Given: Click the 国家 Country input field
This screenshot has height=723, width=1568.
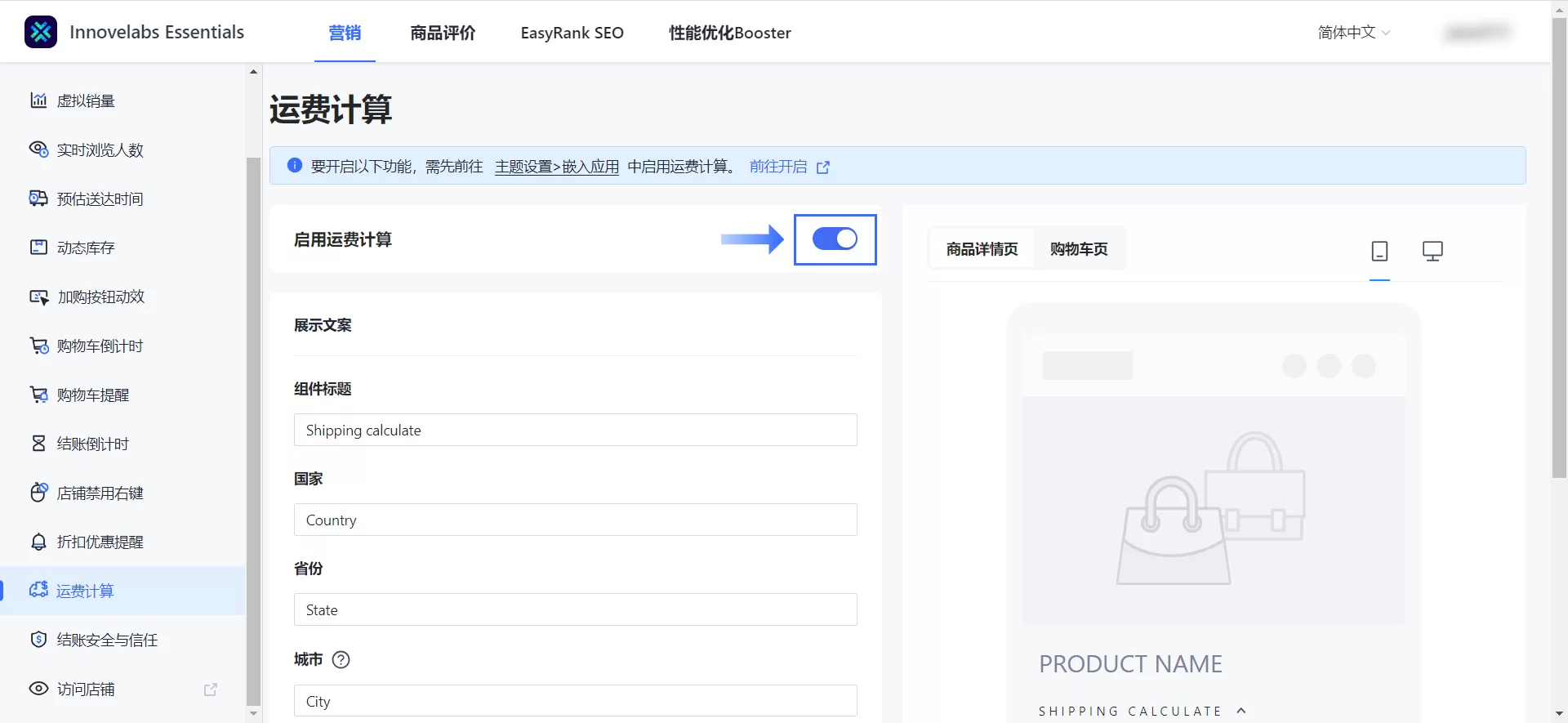Looking at the screenshot, I should click(575, 520).
